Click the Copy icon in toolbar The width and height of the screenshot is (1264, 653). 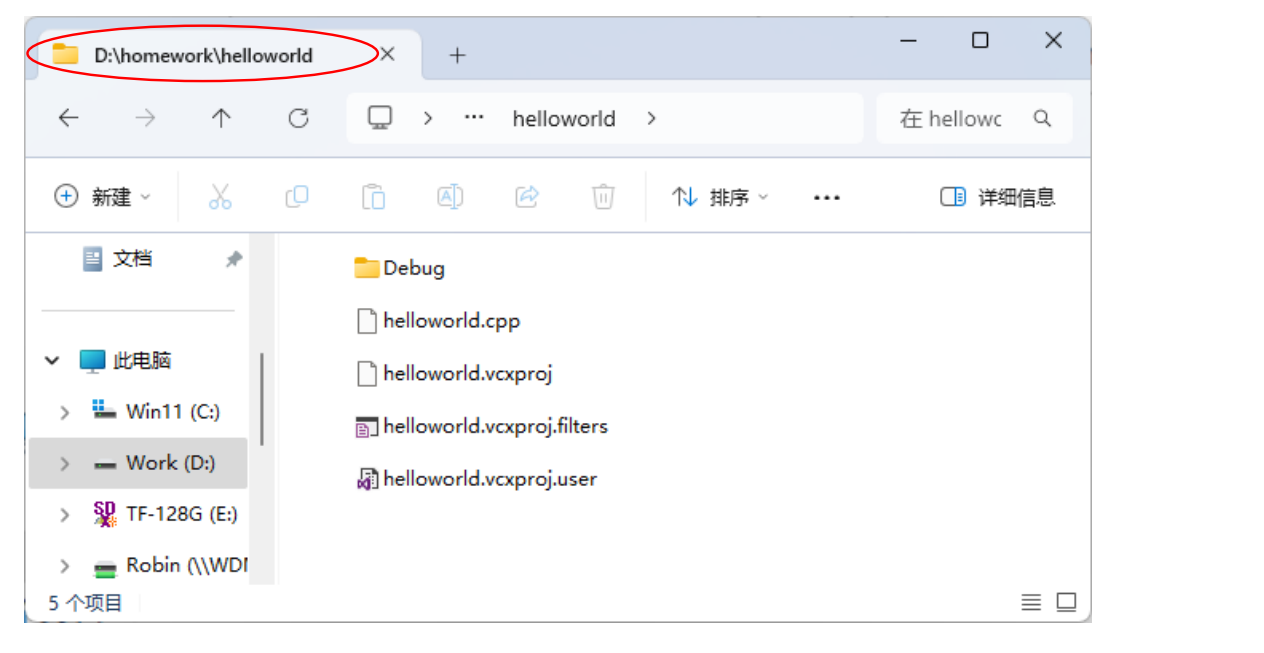[x=297, y=197]
